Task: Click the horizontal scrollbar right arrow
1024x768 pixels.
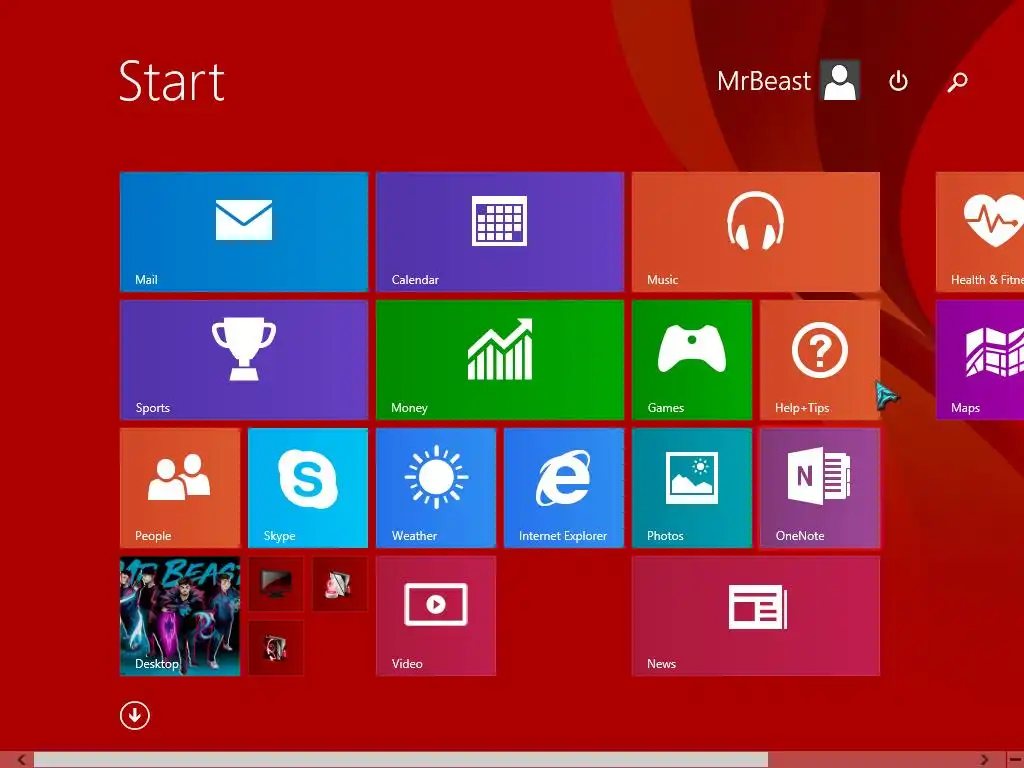Action: [984, 760]
